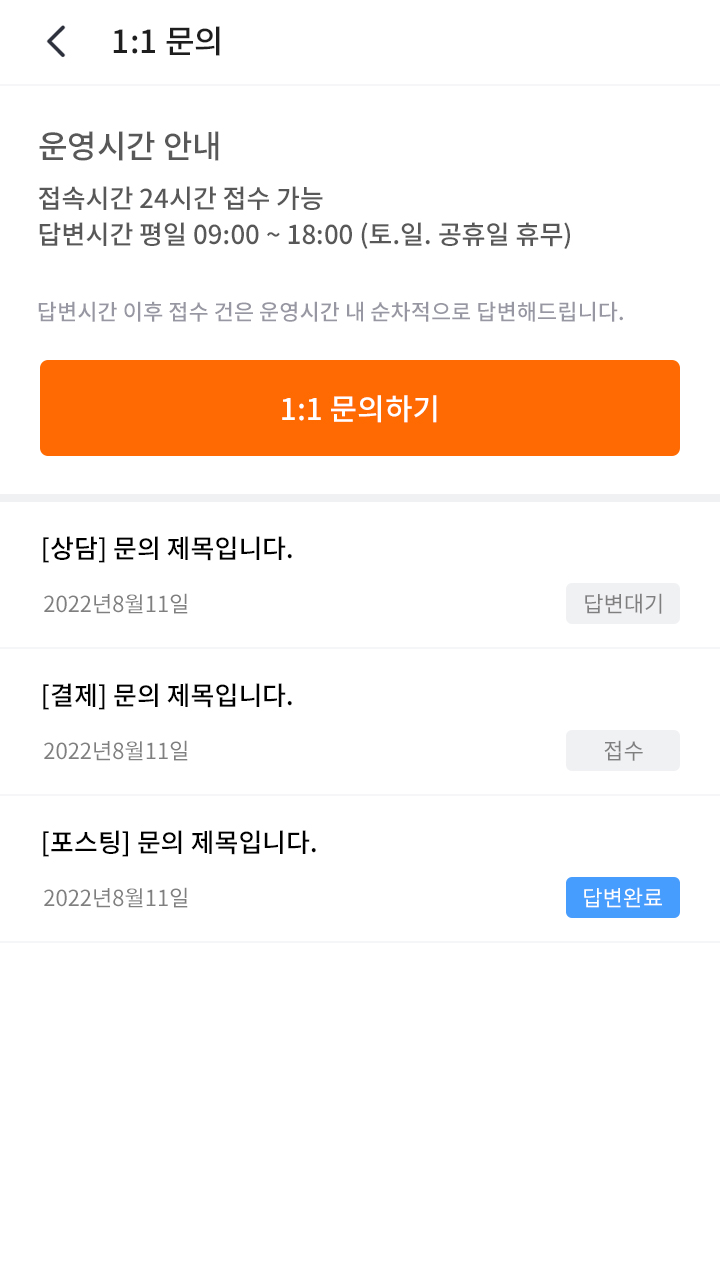Screen dimensions: 720x1280
Task: Tap the gray divider above the inquiry list
Action: 360,497
